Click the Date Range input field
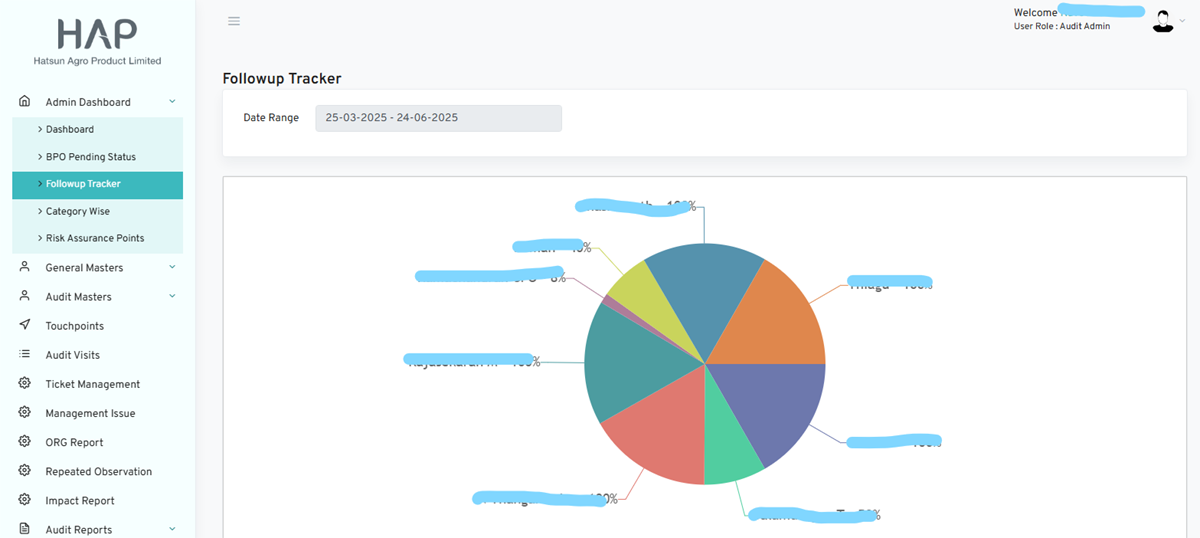Viewport: 1200px width, 538px height. (438, 118)
